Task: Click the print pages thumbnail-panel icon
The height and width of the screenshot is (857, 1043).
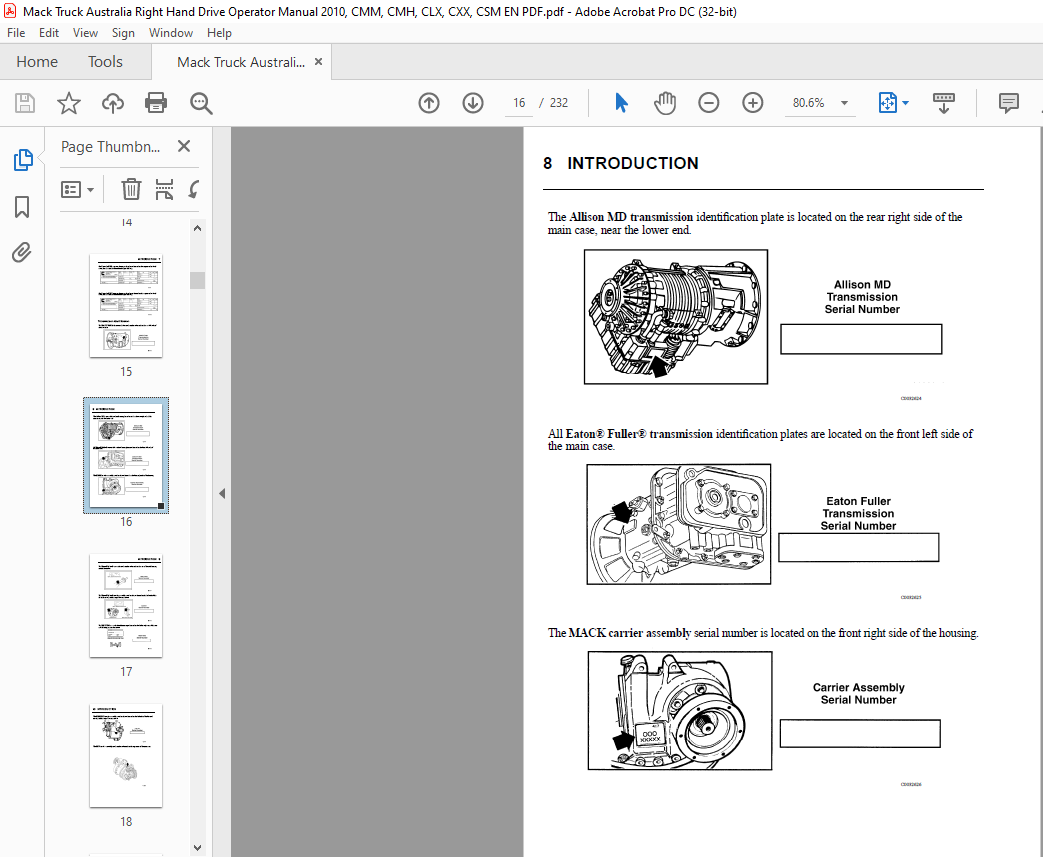Action: 164,190
